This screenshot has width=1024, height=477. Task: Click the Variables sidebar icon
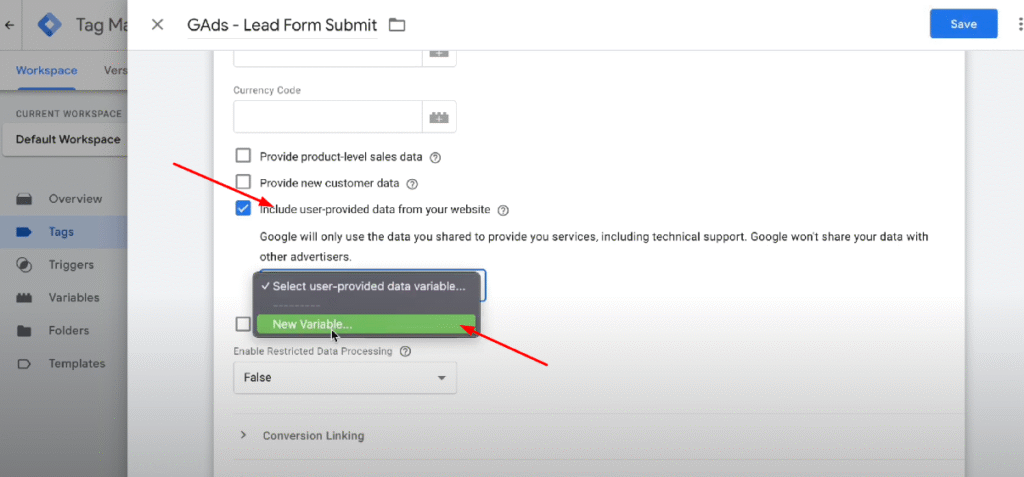(x=24, y=298)
